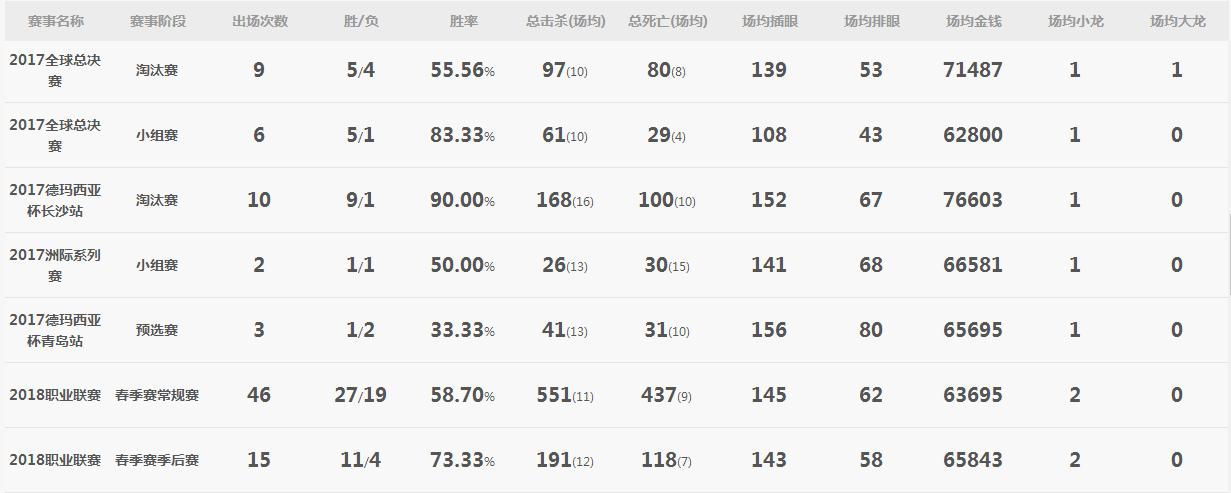Select the 春季赛常规赛 stage cell
This screenshot has height=493, width=1231.
pos(157,395)
